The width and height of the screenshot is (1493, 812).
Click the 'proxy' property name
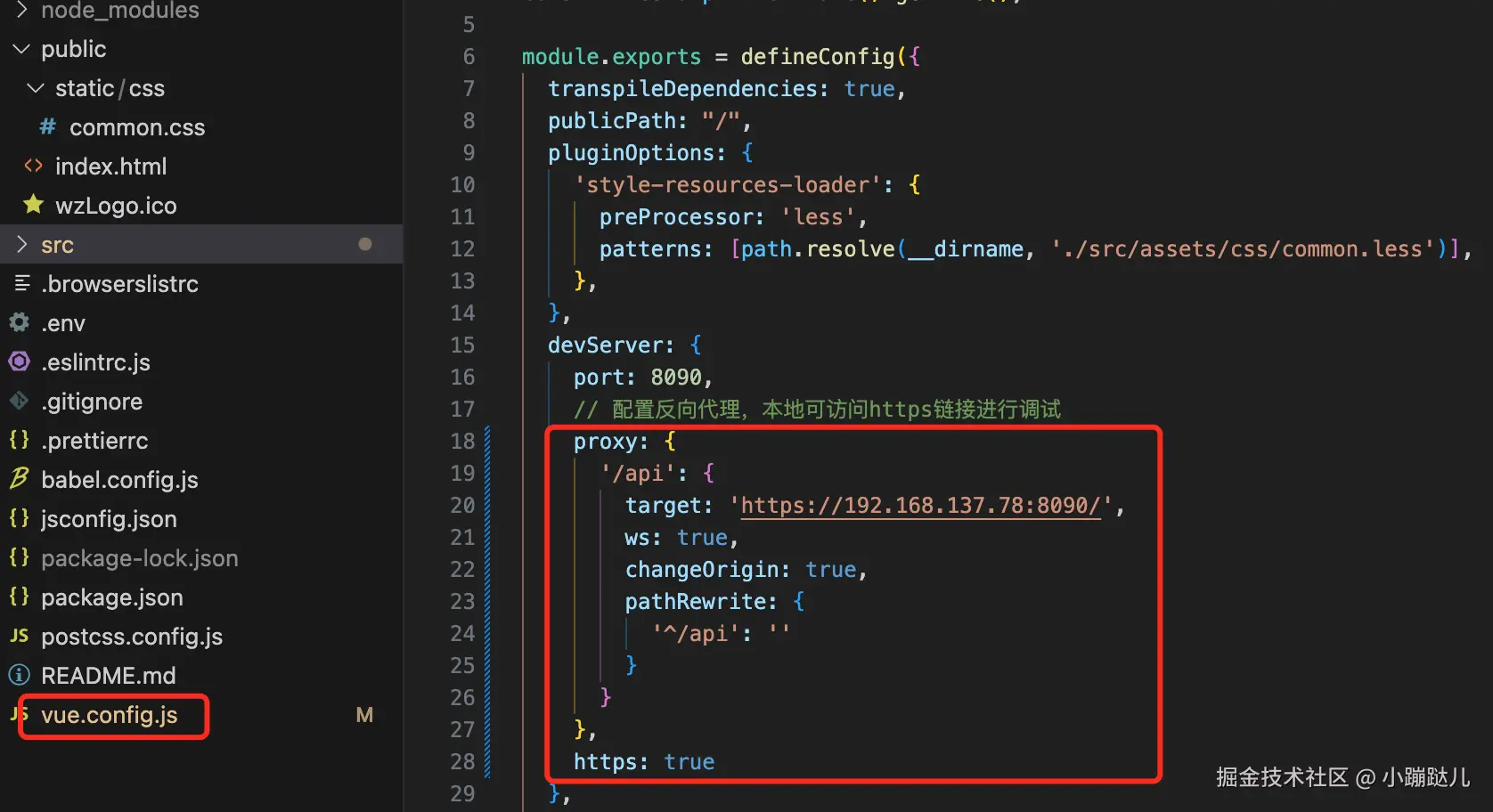[x=606, y=442]
